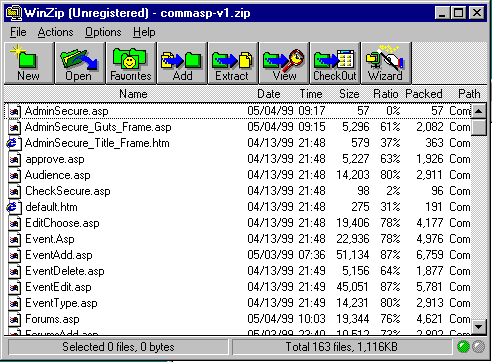This screenshot has height=362, width=492.
Task: Select the EventDelete.asp file name
Action: coord(65,271)
